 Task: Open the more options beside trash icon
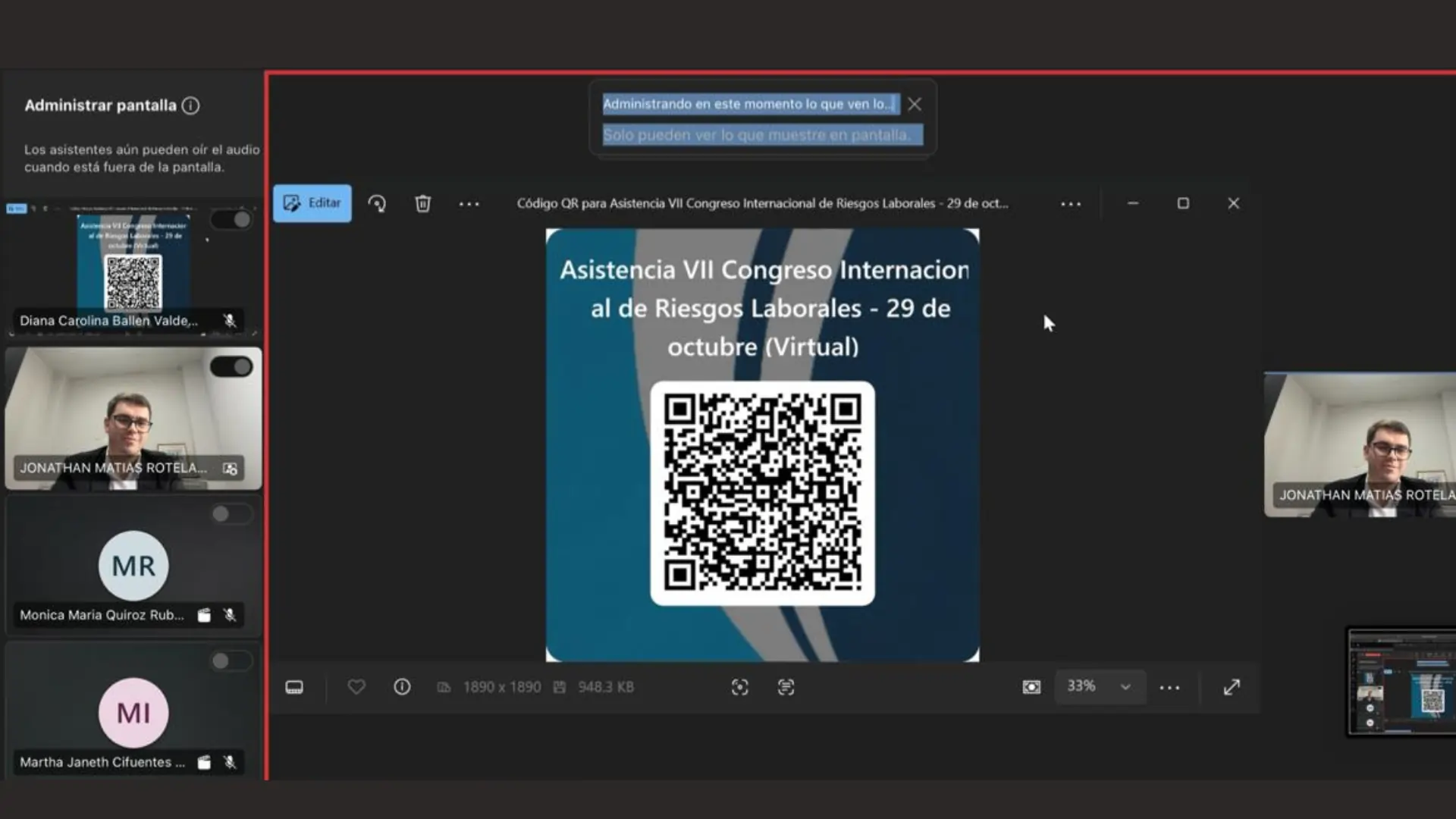[469, 203]
